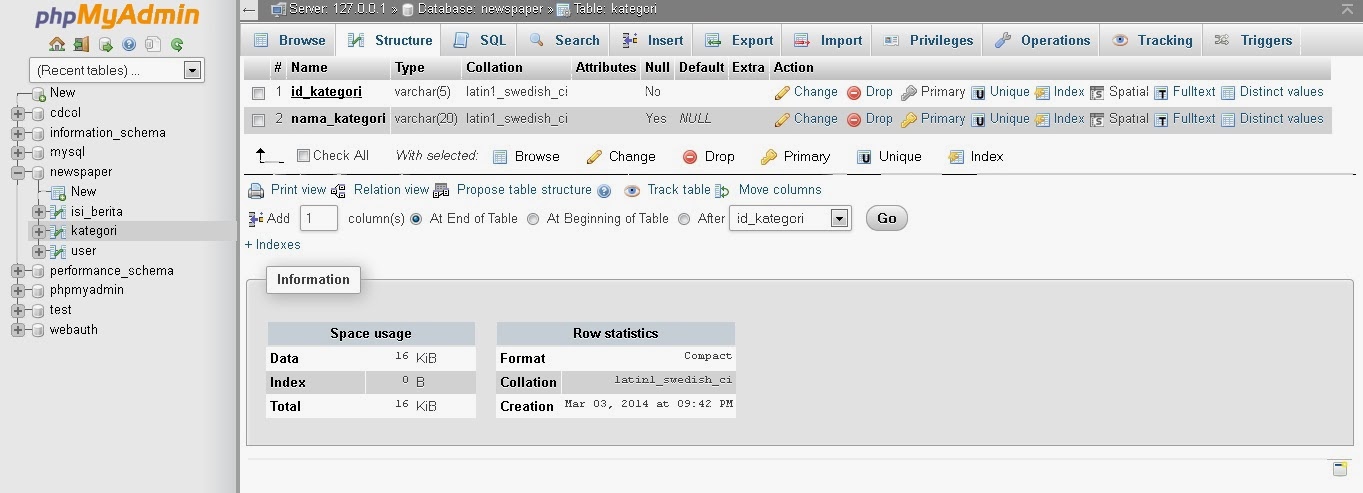
Task: Click Primary in the With selected actions
Action: [796, 157]
